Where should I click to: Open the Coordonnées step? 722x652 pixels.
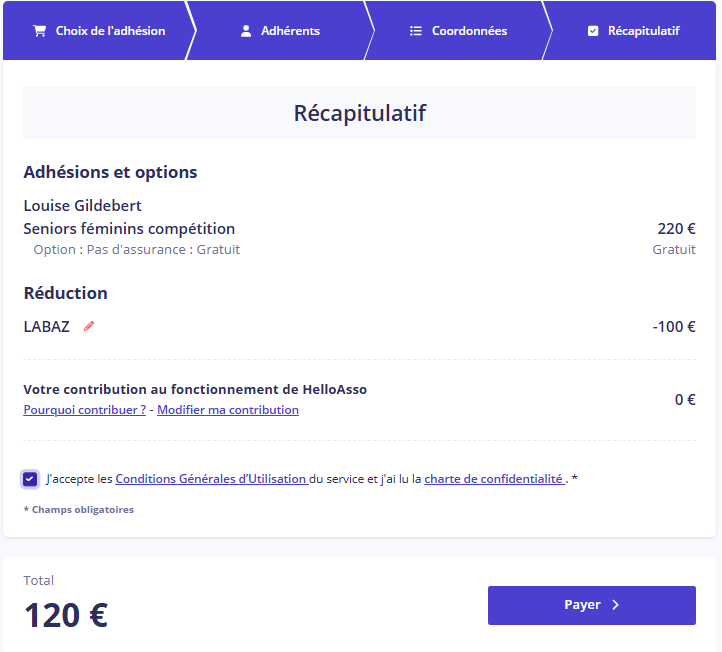pos(458,31)
